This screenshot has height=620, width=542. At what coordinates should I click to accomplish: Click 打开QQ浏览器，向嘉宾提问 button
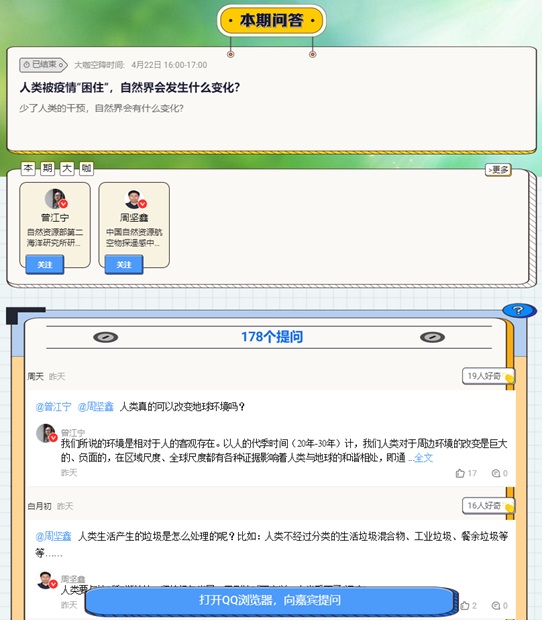tap(270, 600)
